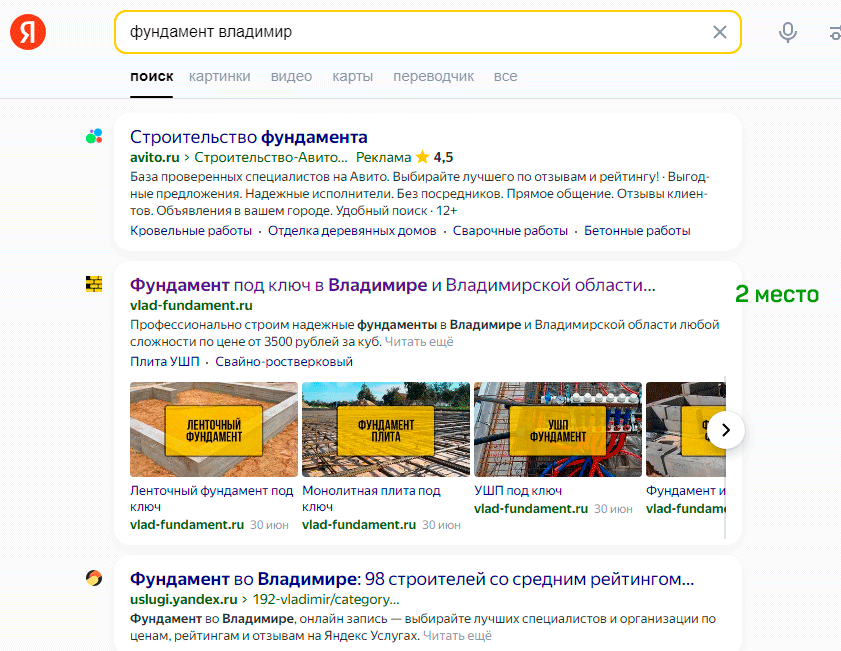Screen dimensions: 841x651
Task: Open 'Фундамент под ключ в Владимире' result
Action: click(392, 285)
